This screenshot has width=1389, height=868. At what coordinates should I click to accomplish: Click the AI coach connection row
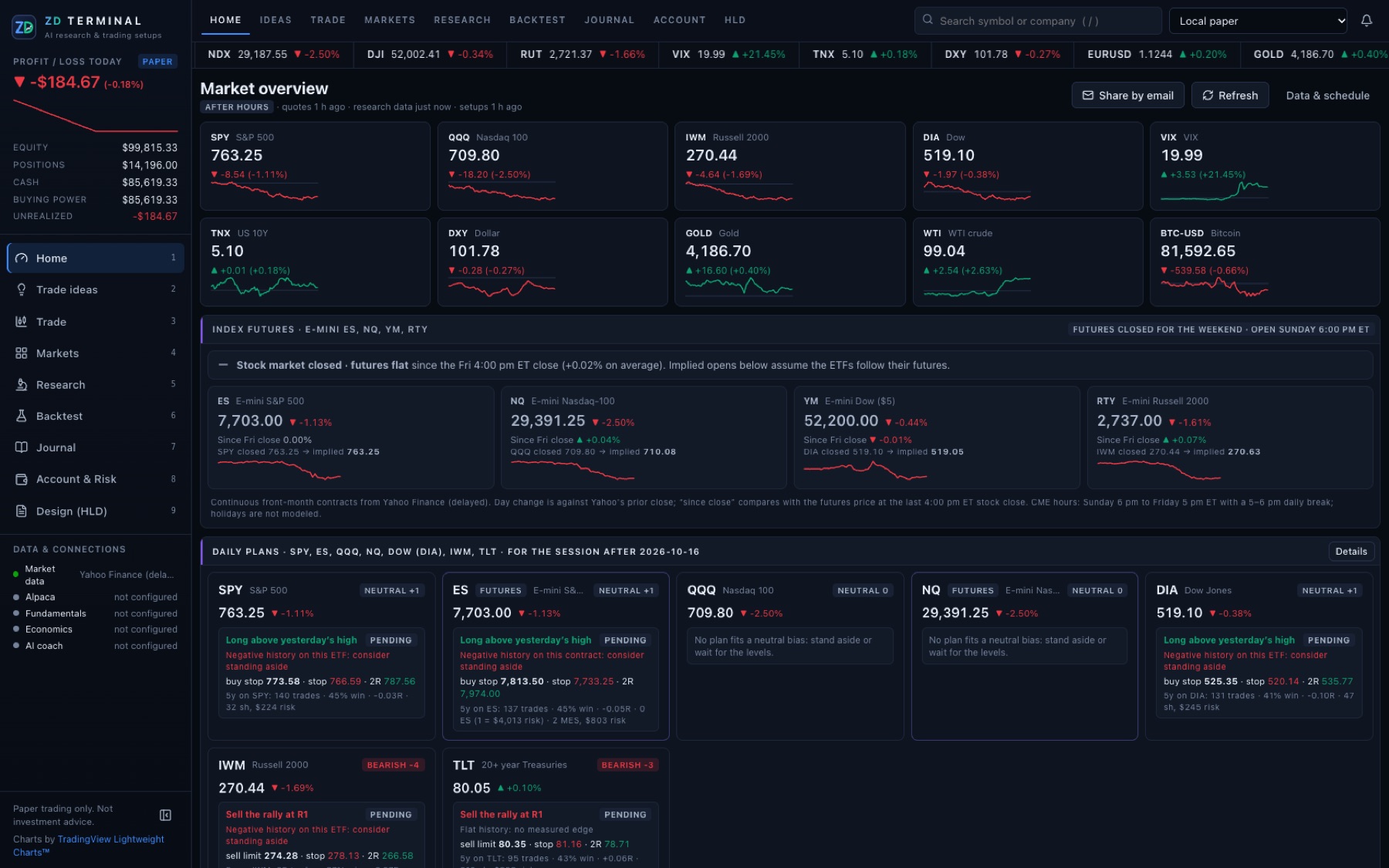[x=96, y=646]
